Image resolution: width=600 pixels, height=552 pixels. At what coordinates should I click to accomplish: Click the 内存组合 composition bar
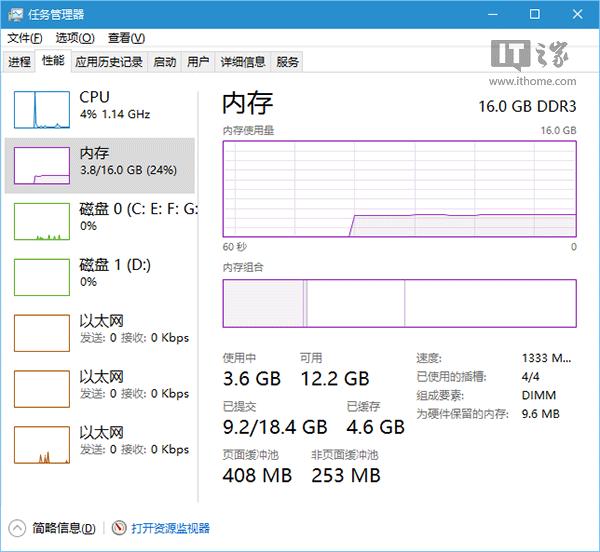point(399,303)
